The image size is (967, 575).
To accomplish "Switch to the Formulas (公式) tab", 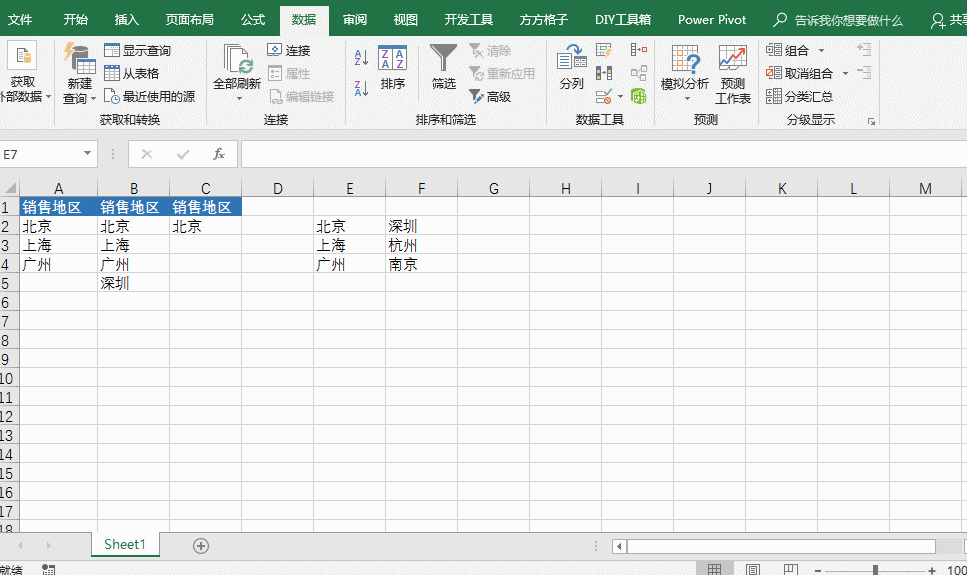I will coord(253,20).
